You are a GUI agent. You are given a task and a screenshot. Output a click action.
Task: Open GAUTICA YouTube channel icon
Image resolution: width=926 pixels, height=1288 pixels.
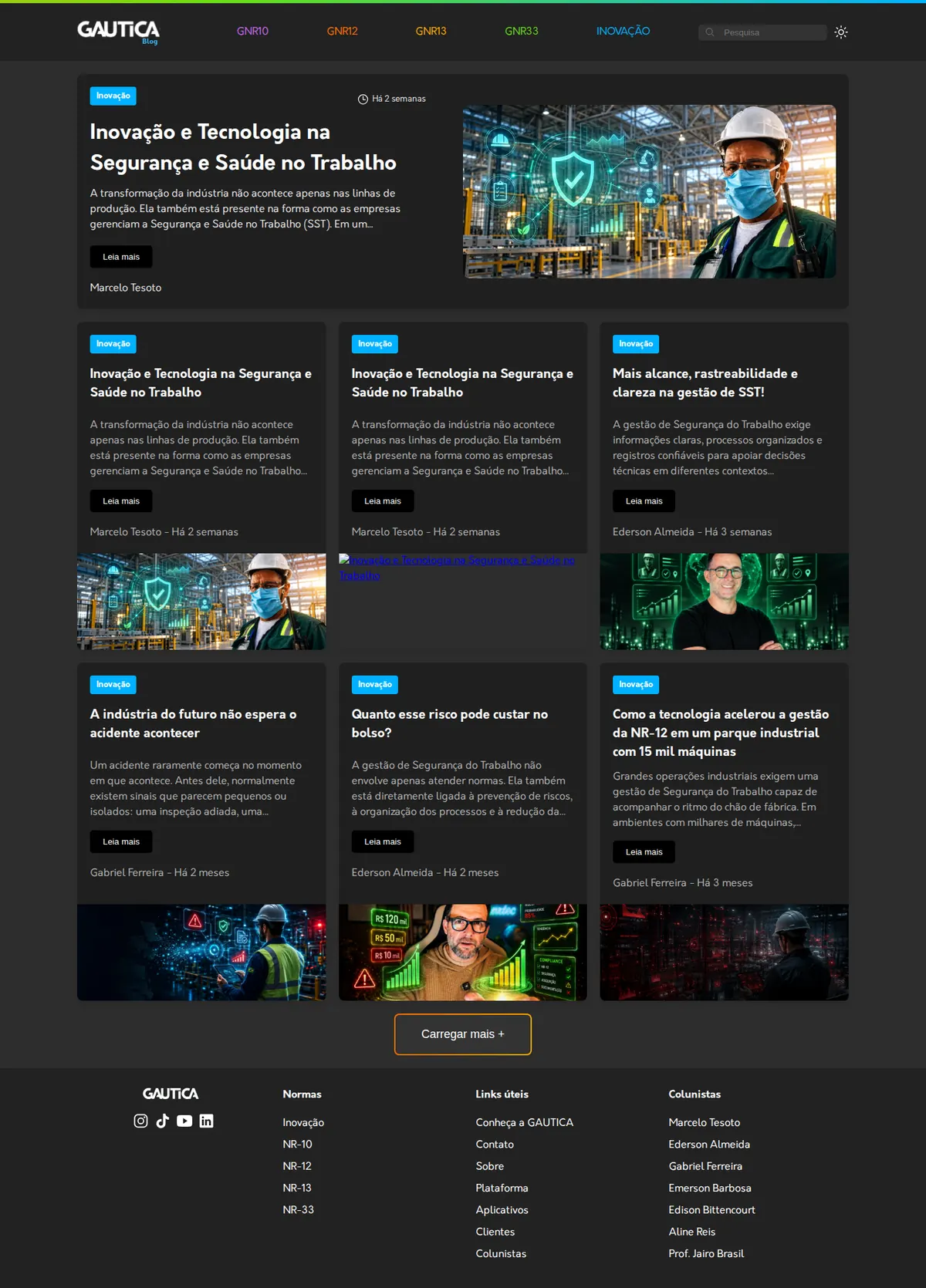184,1121
